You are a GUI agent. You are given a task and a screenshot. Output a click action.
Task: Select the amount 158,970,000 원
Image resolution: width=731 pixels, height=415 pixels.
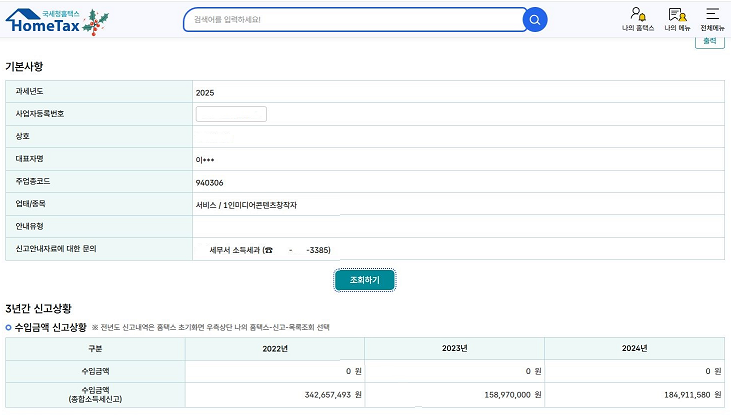(x=513, y=395)
